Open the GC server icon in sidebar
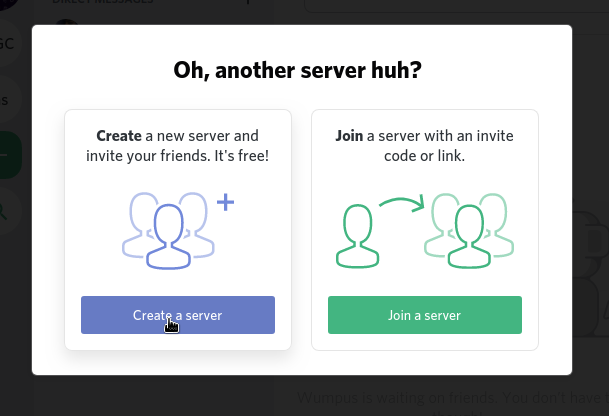The height and width of the screenshot is (416, 609). pos(9,44)
